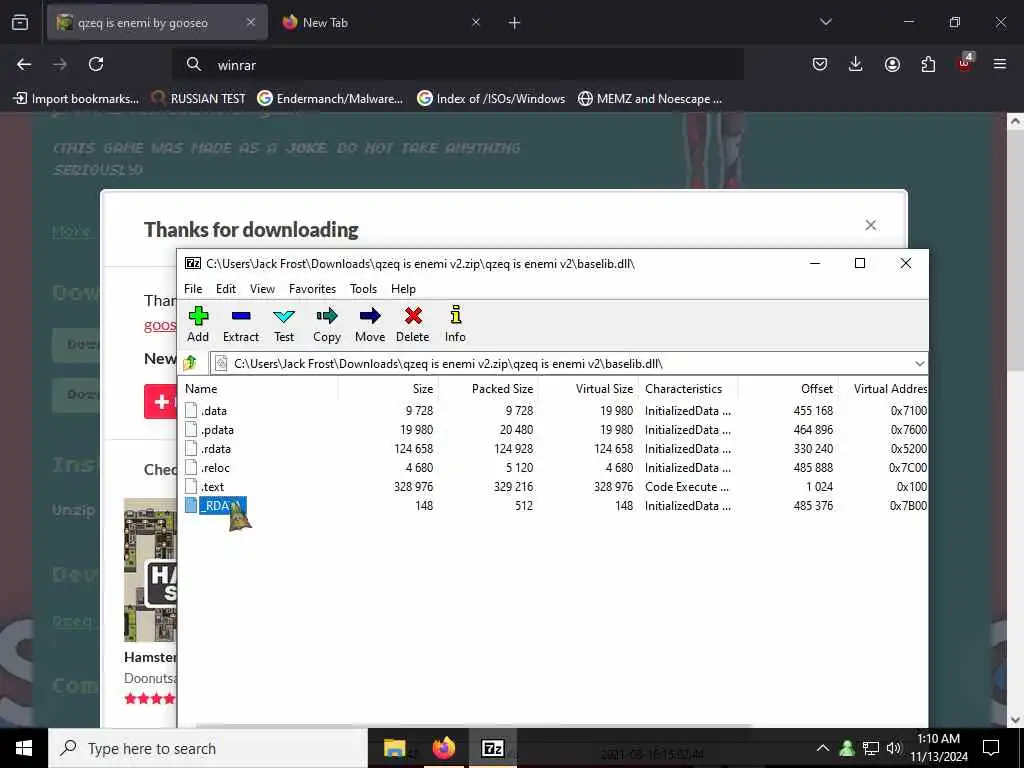
Task: Click the Extract toolbar icon
Action: pos(240,317)
